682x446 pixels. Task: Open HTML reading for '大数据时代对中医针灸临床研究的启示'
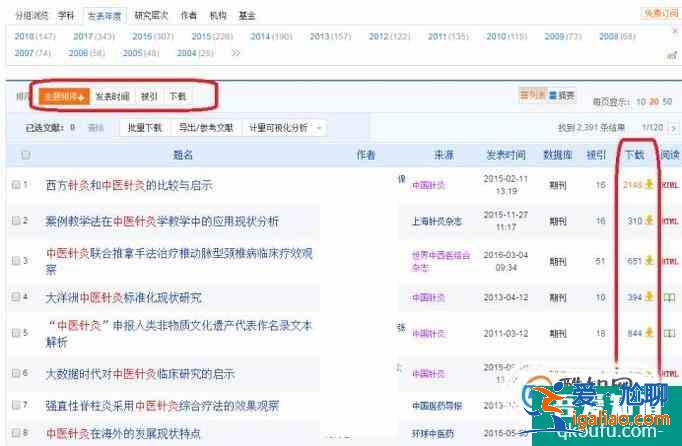[x=671, y=373]
